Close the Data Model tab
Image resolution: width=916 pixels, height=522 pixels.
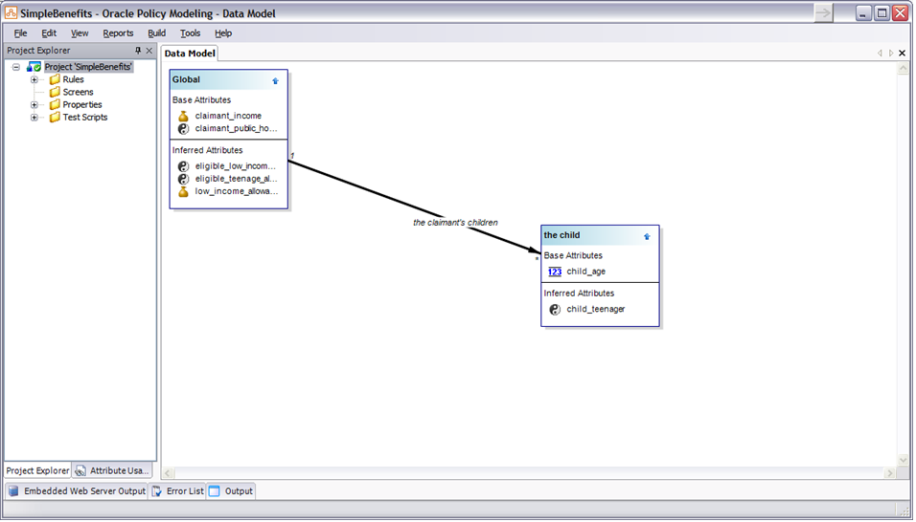coord(902,53)
